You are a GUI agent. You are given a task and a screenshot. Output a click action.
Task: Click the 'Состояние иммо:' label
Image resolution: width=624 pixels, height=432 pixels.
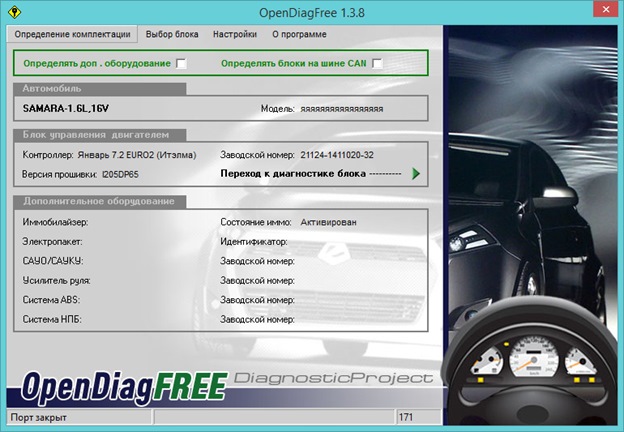(256, 222)
